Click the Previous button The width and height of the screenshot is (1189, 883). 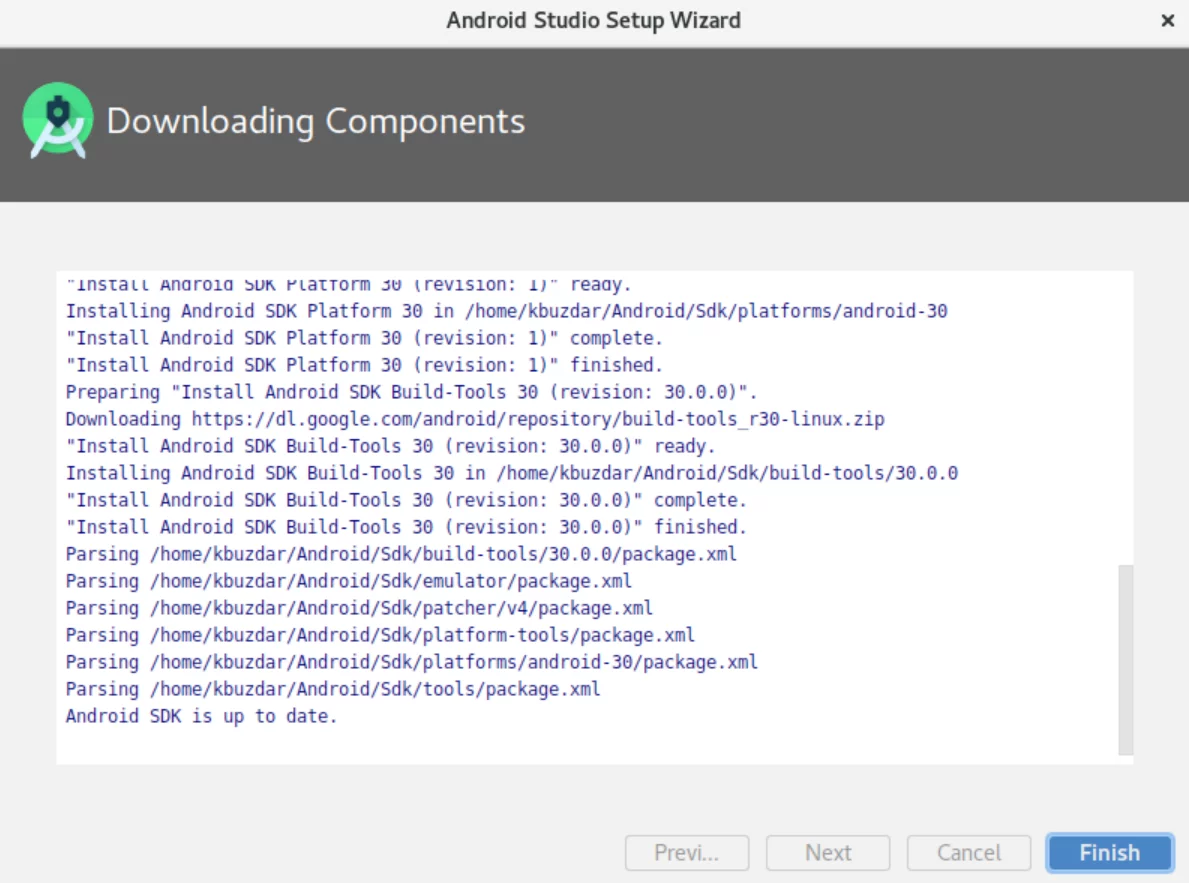686,853
